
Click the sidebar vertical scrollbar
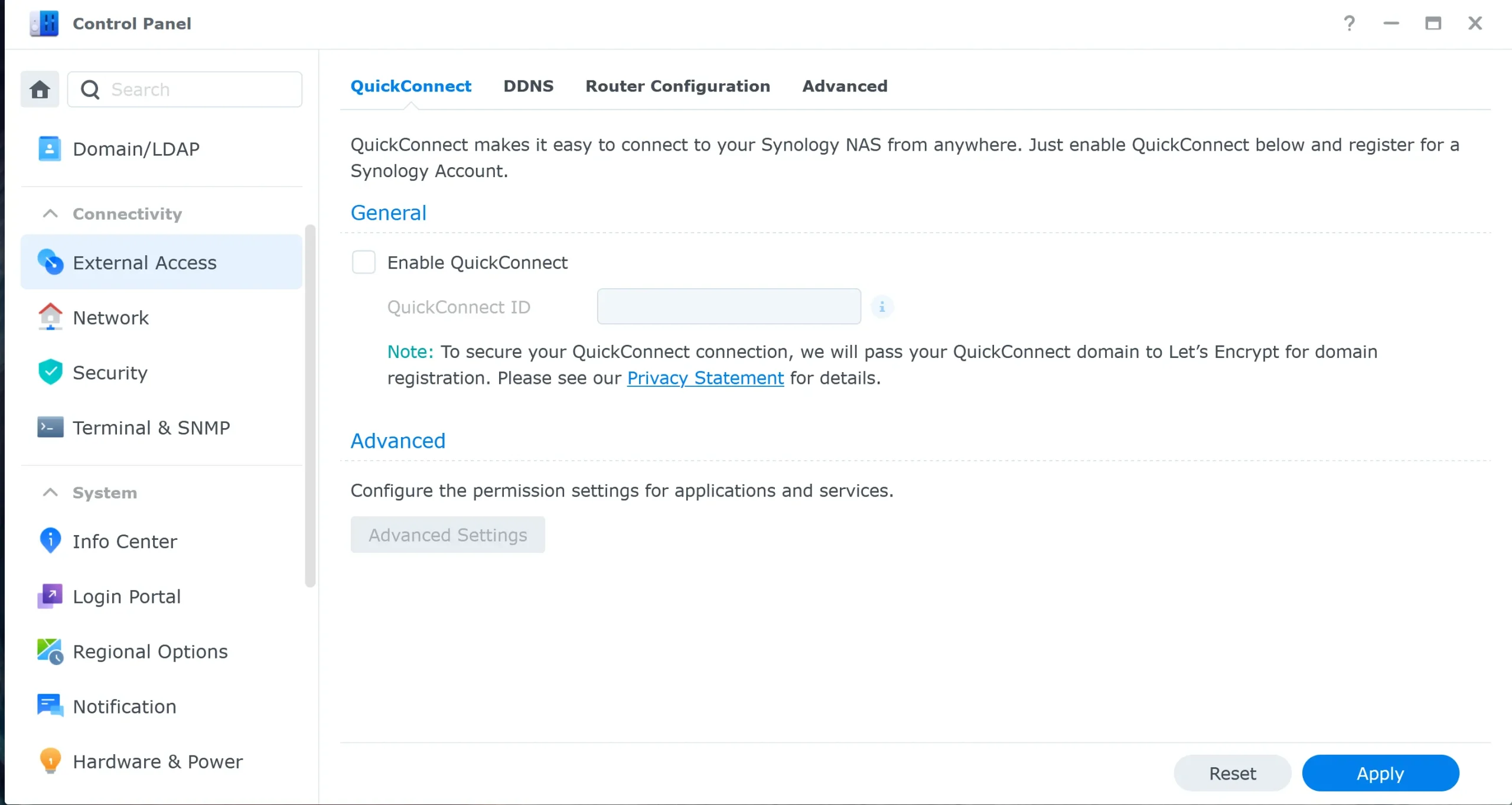click(x=310, y=406)
